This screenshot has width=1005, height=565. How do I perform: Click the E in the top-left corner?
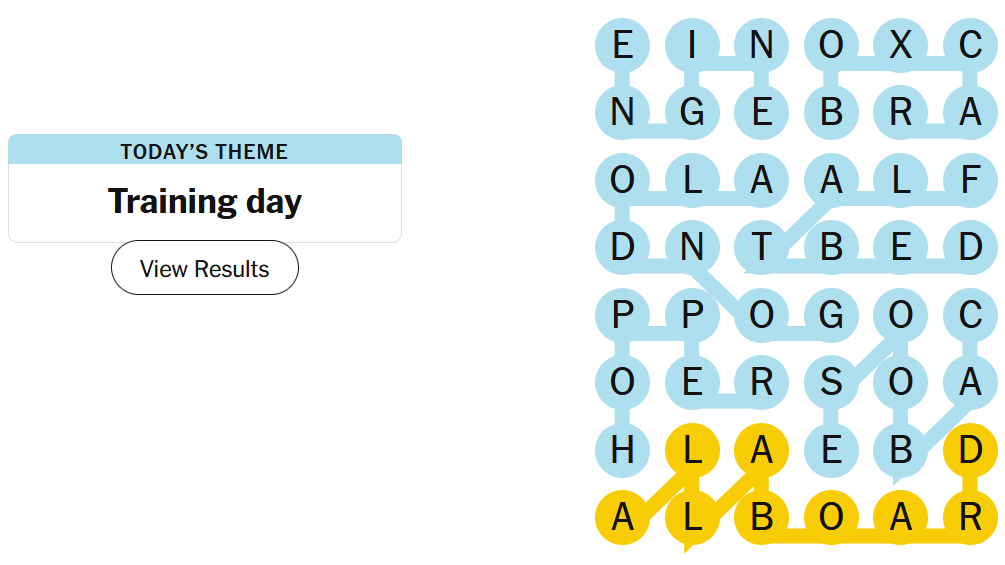[x=622, y=45]
